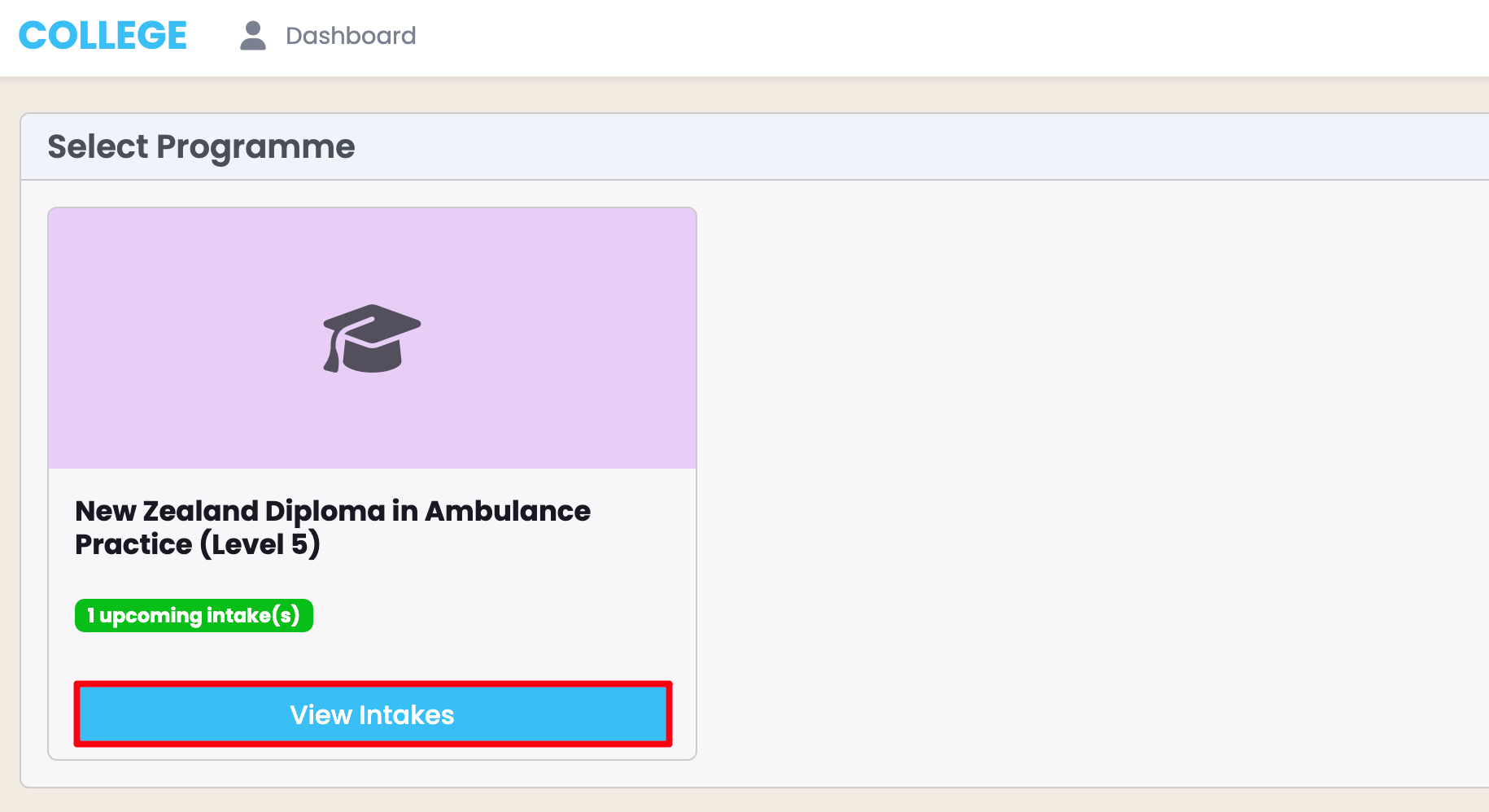Click the word Ambulance in the programme title
The width and height of the screenshot is (1489, 812).
tap(508, 512)
